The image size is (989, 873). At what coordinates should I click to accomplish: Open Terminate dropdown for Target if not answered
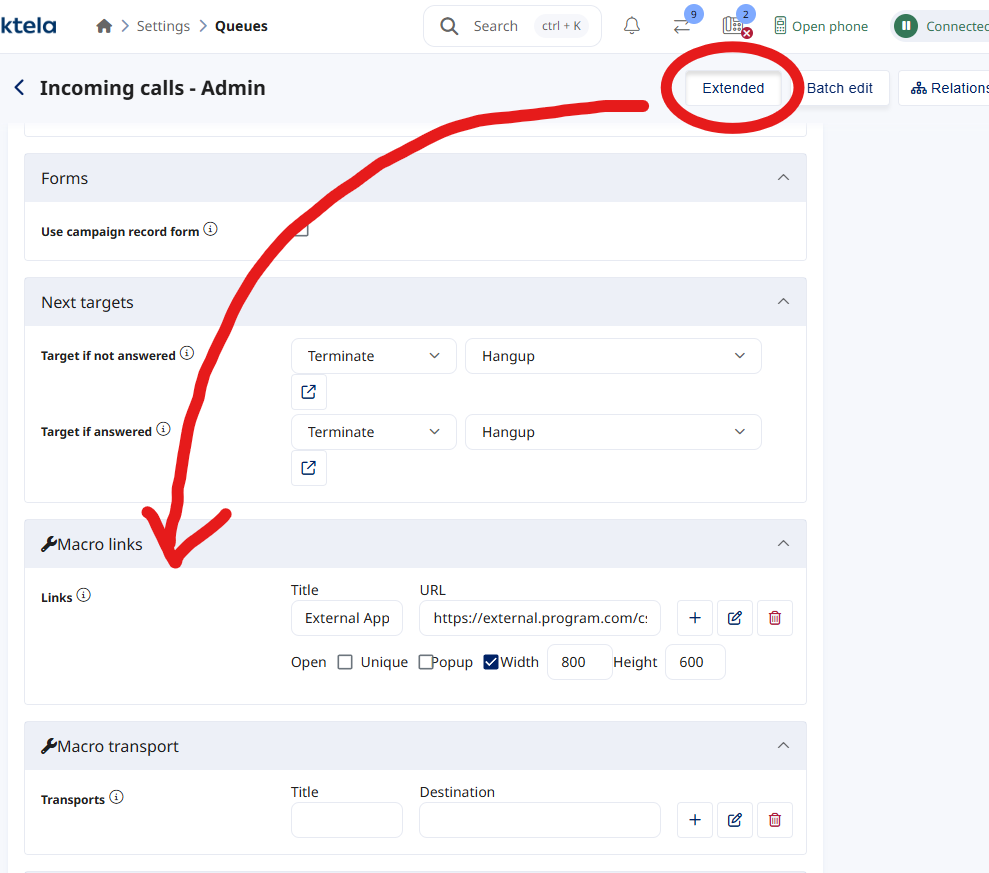(373, 356)
